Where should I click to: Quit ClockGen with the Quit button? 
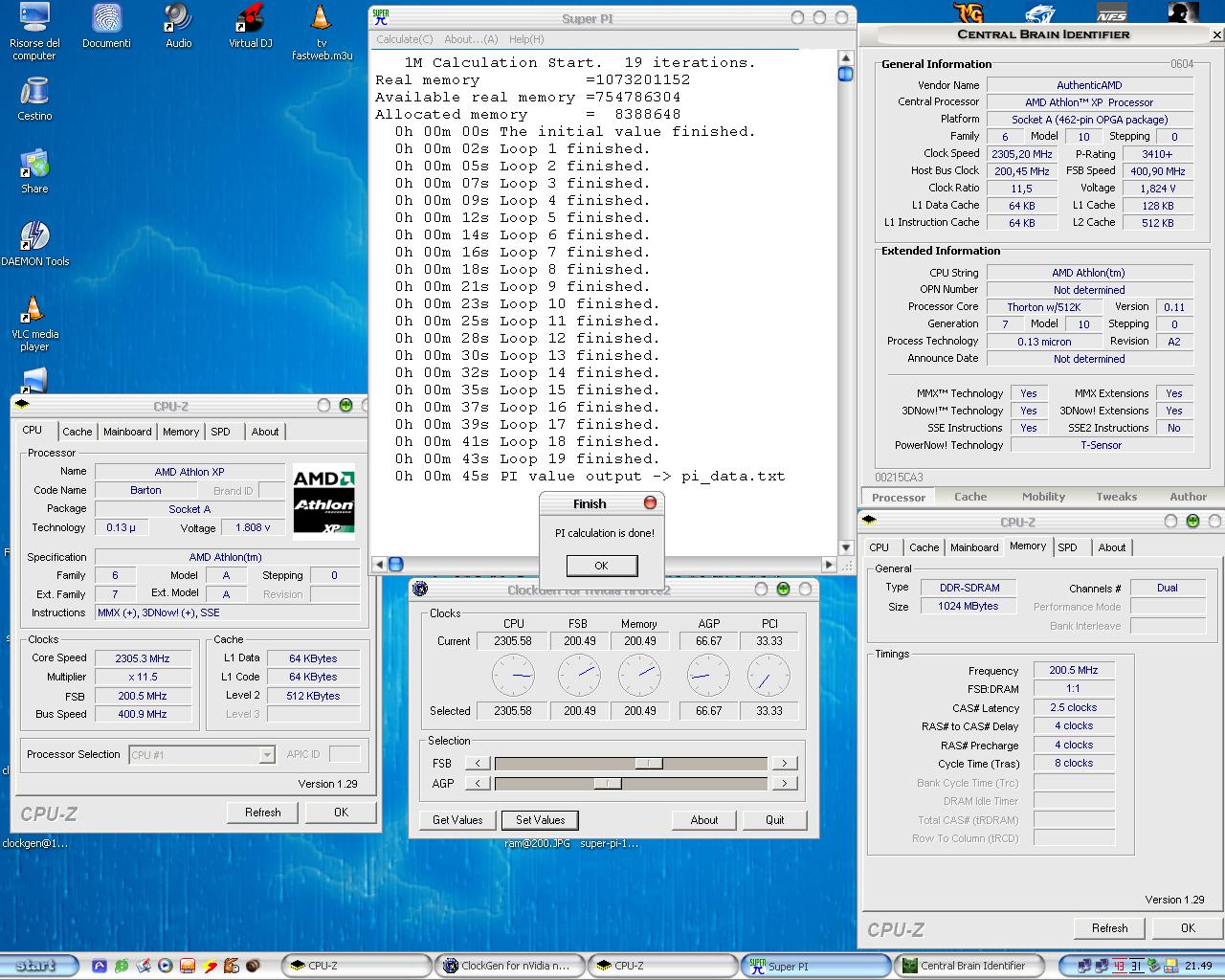(x=775, y=820)
